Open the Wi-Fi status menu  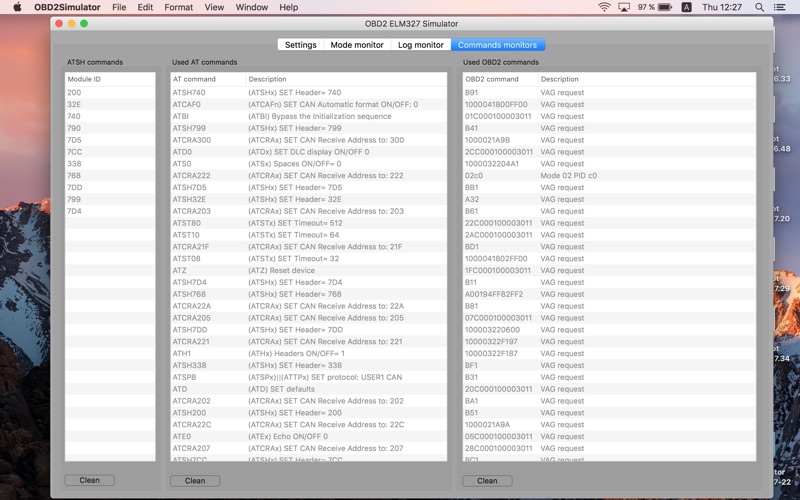tap(604, 7)
